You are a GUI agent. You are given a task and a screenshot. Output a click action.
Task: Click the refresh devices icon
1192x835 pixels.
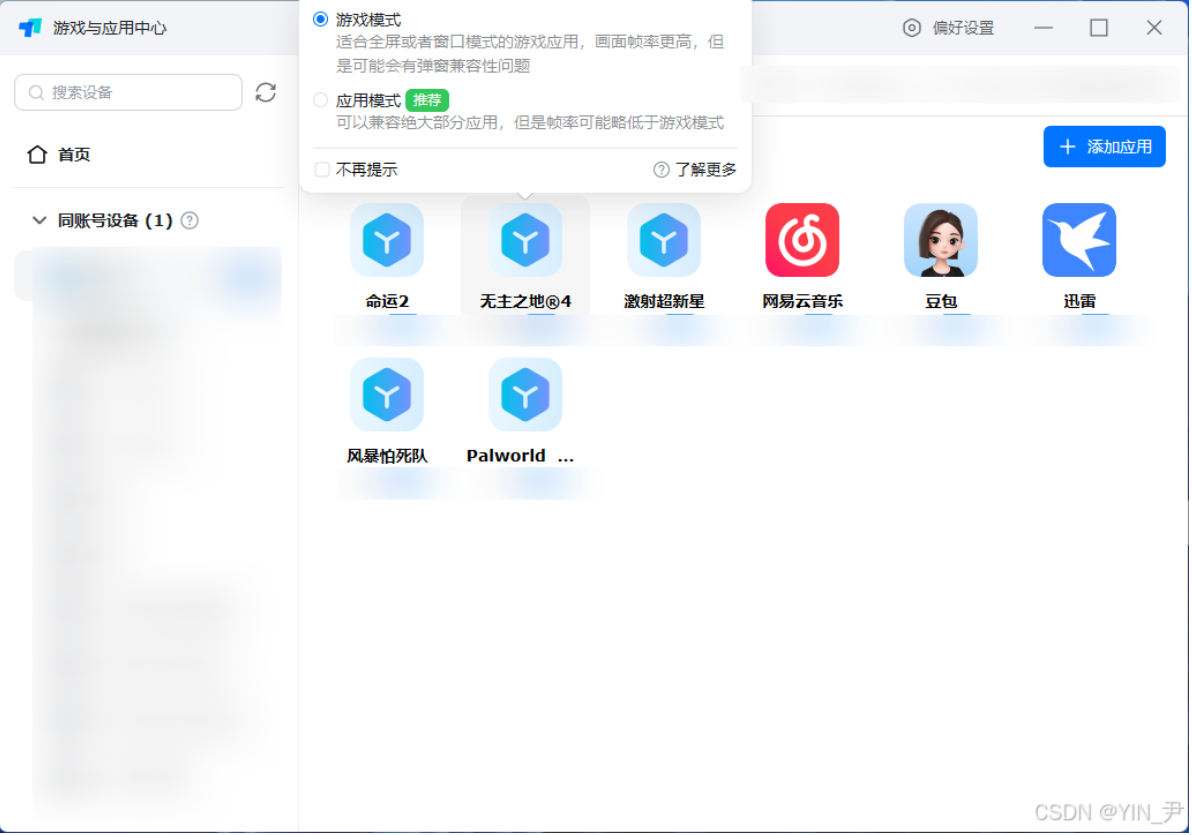coord(265,92)
